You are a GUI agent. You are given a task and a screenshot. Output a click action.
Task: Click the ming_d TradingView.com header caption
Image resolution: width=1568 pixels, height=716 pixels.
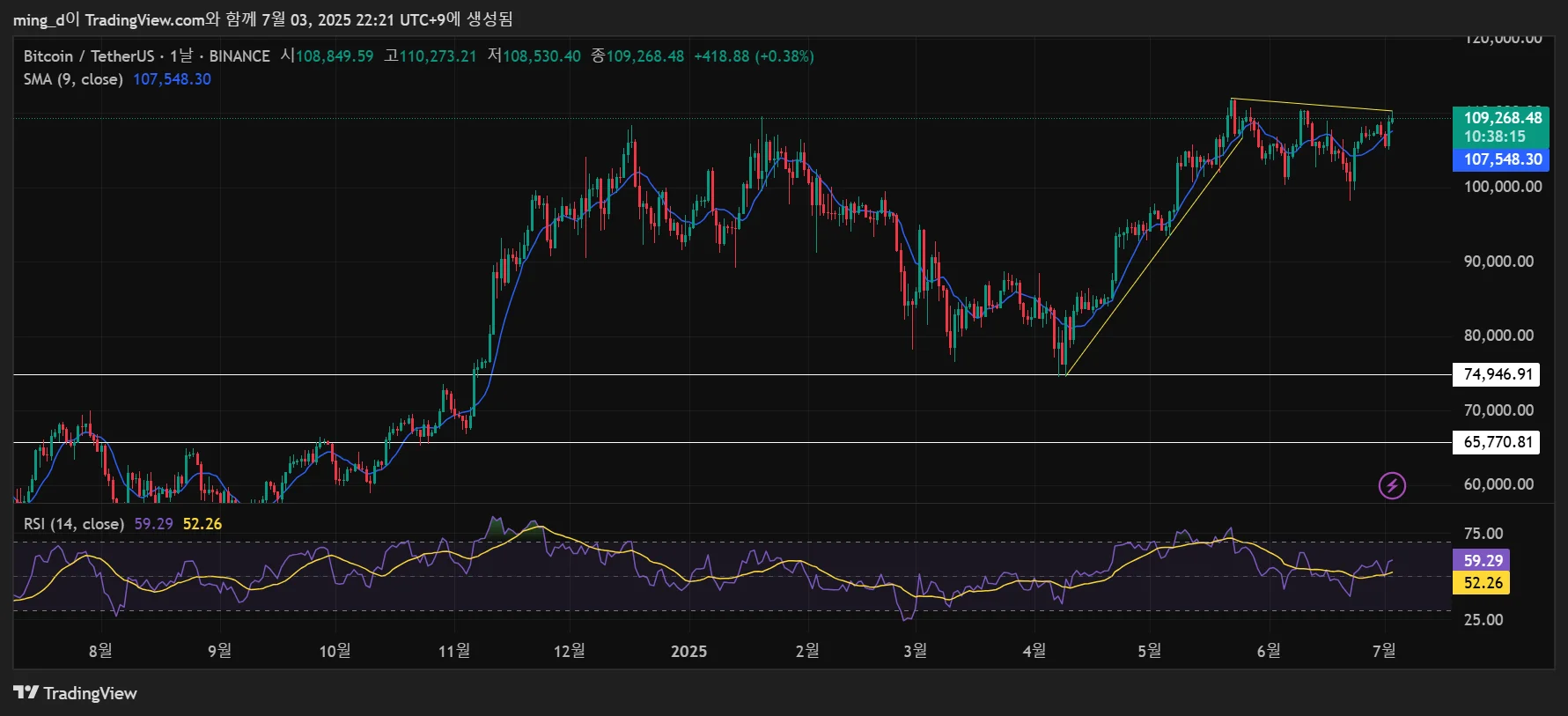coord(262,19)
